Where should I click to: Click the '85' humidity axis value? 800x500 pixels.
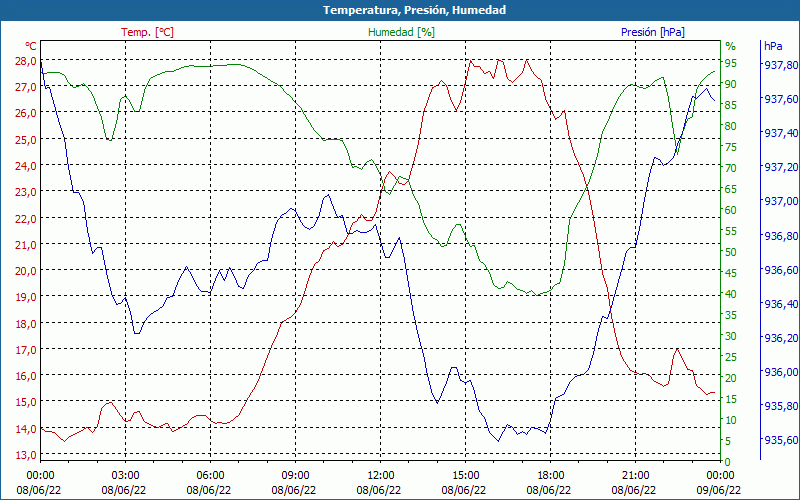coord(731,105)
